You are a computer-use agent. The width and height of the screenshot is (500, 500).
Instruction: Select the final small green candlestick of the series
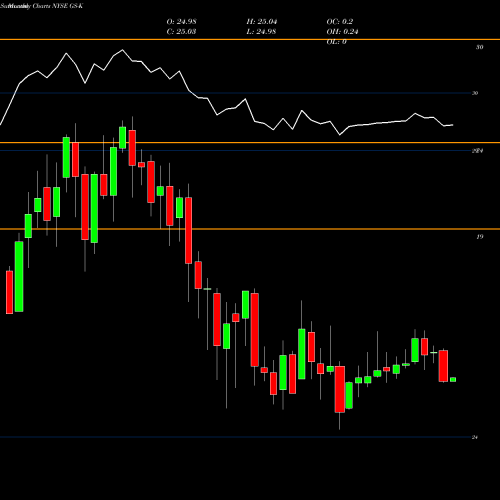453,379
